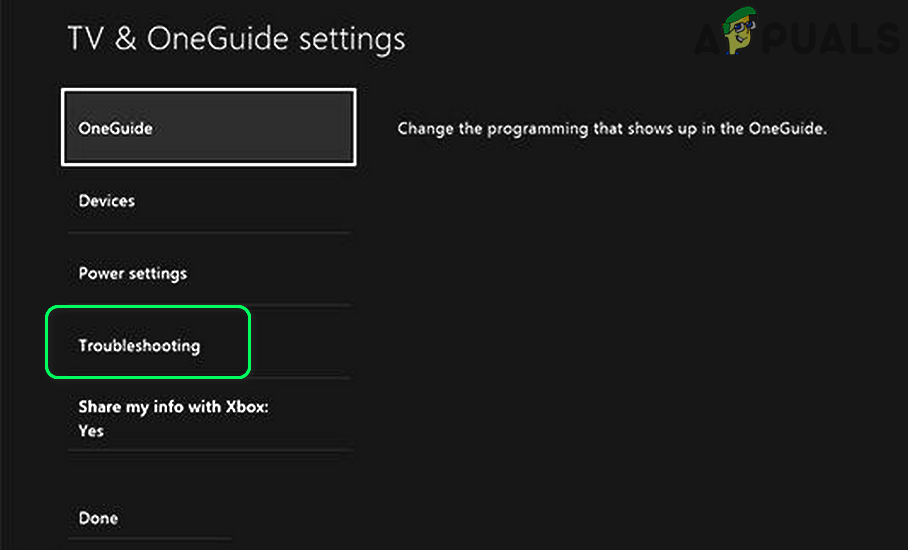Open Power settings
Image resolution: width=908 pixels, height=550 pixels.
[x=133, y=273]
